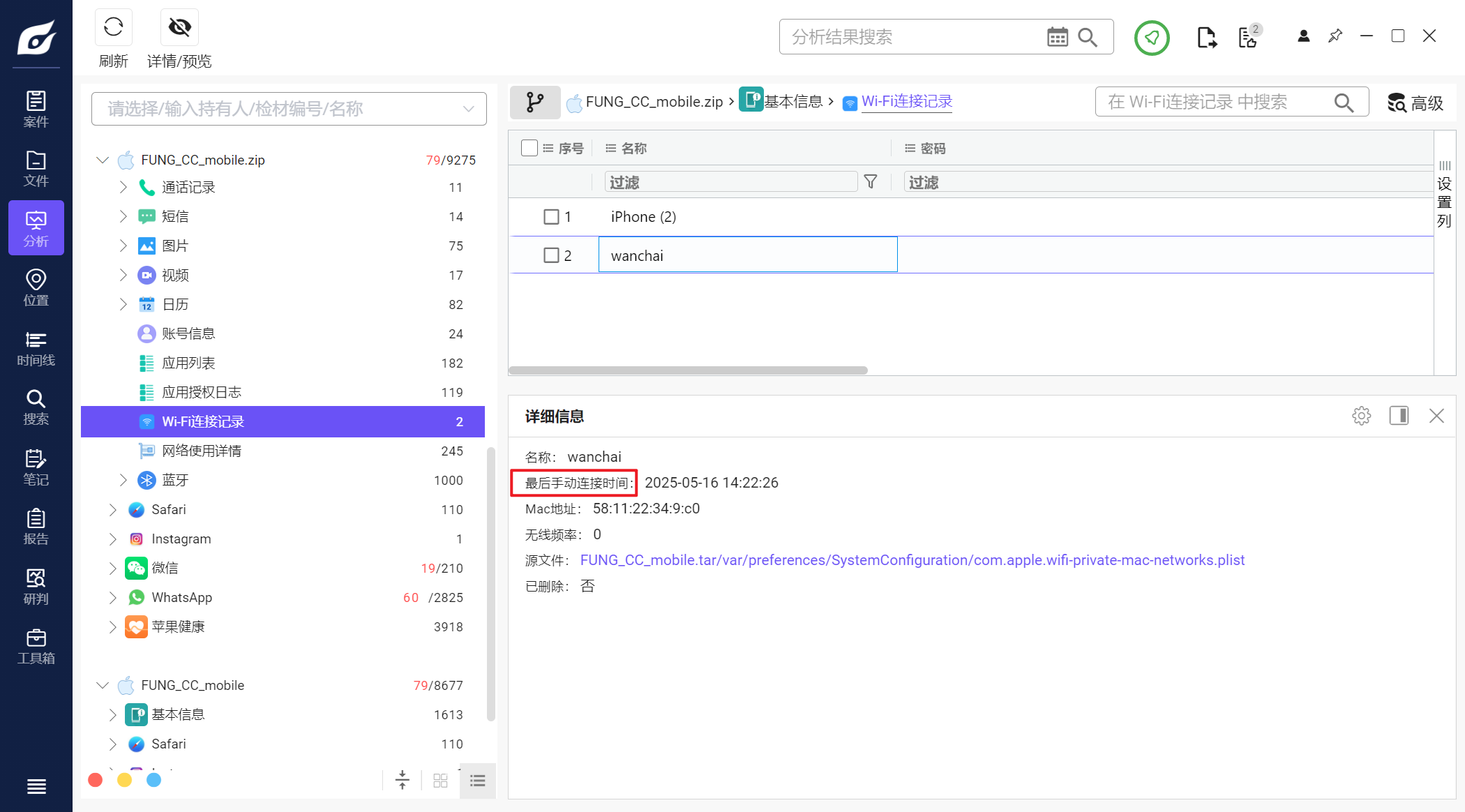This screenshot has width=1465, height=812.
Task: Open the holder/evidence selection dropdown
Action: [x=289, y=109]
